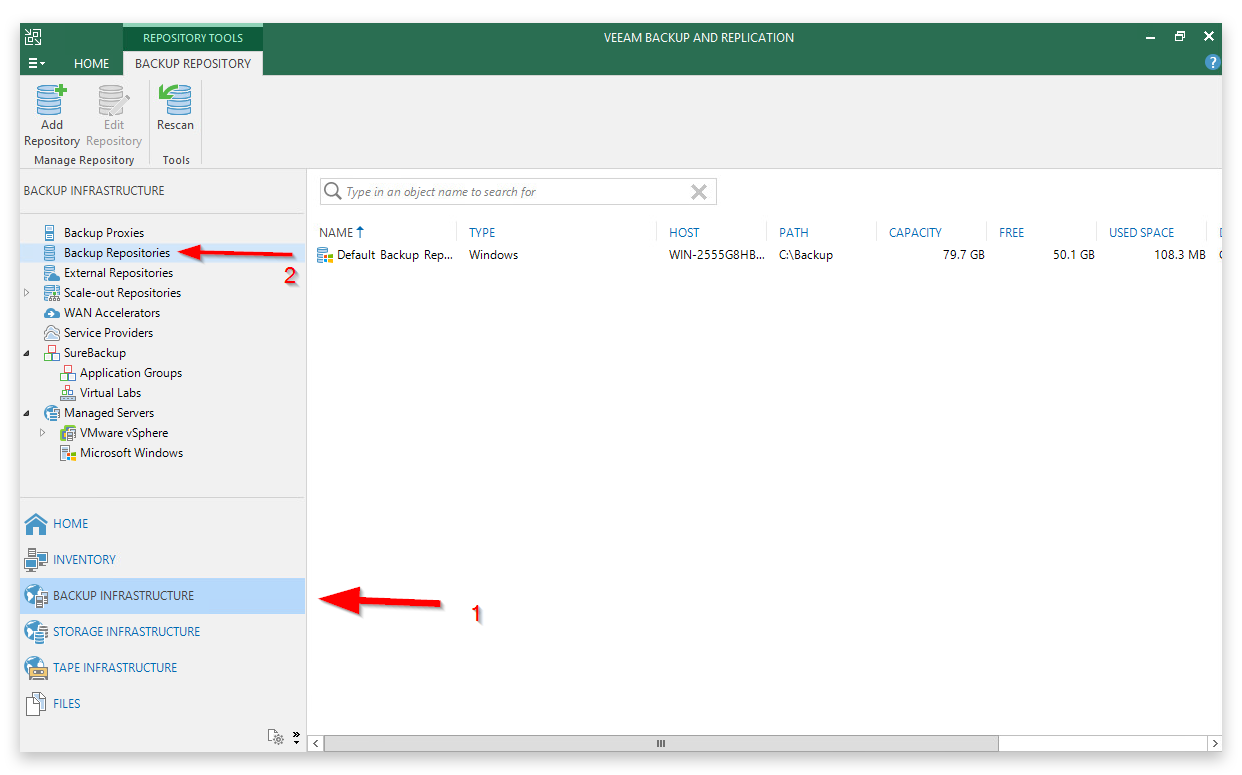The height and width of the screenshot is (775, 1242).
Task: Click the External Repositories tree icon
Action: [x=52, y=273]
